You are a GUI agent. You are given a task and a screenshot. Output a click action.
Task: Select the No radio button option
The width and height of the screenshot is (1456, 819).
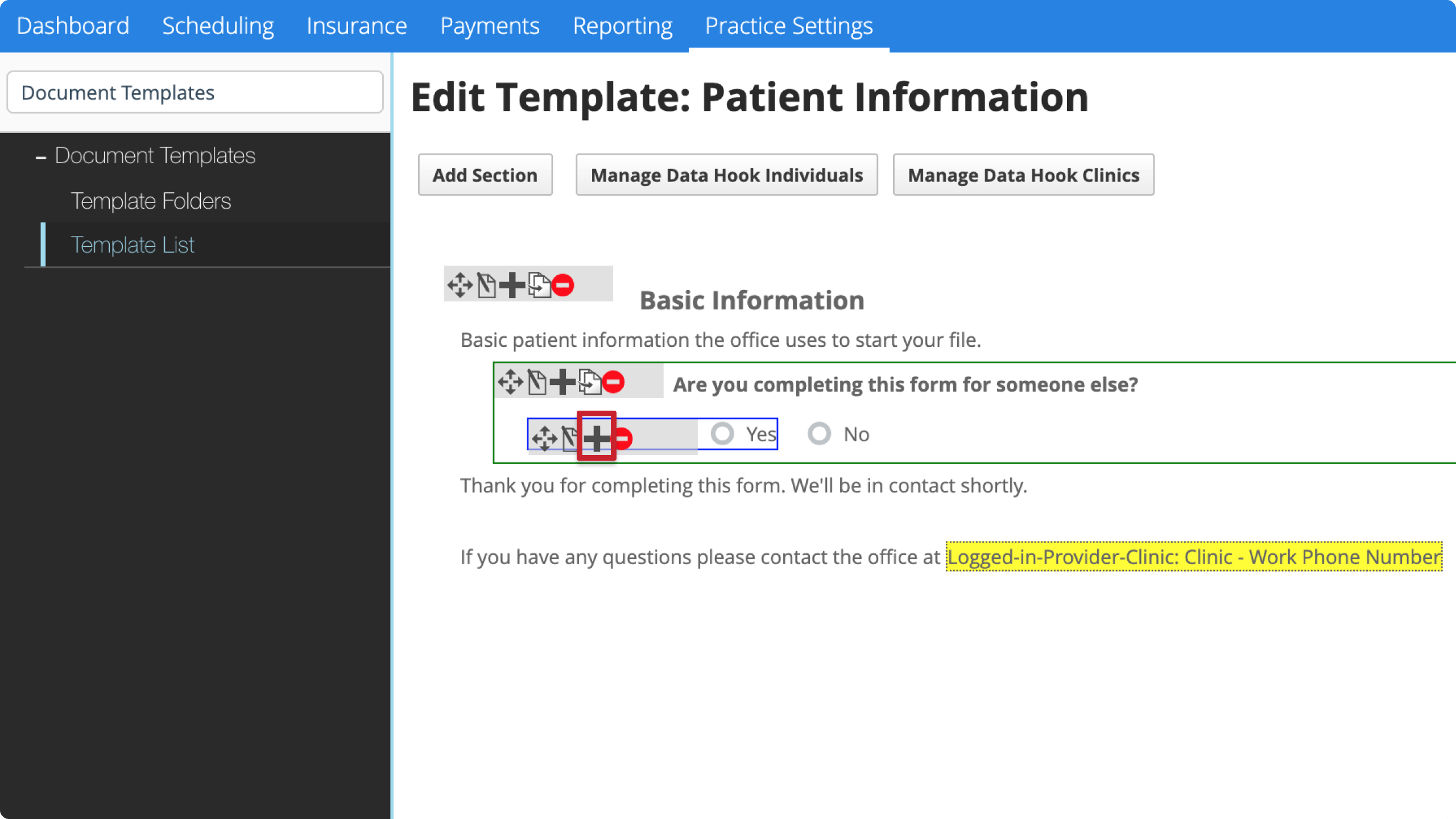(819, 433)
